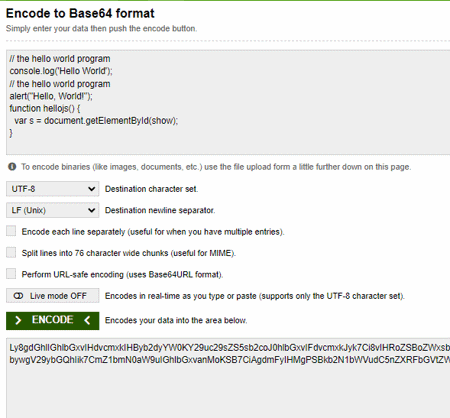
Task: Click inside the source code input area
Action: 228,102
